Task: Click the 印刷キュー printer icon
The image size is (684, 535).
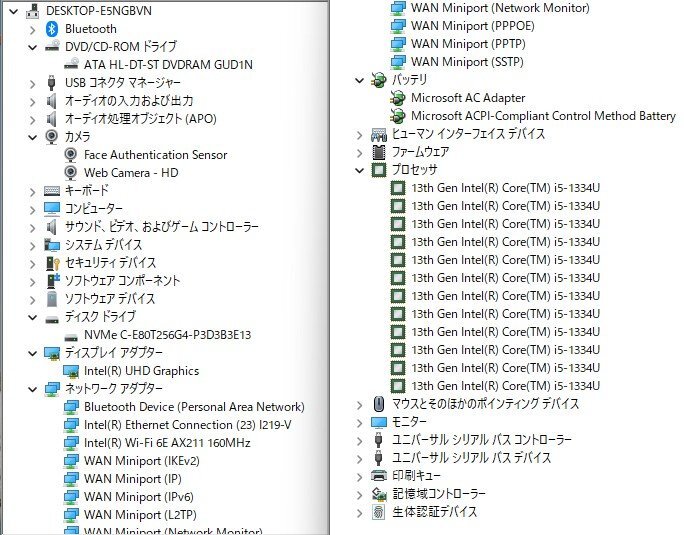Action: [x=379, y=476]
